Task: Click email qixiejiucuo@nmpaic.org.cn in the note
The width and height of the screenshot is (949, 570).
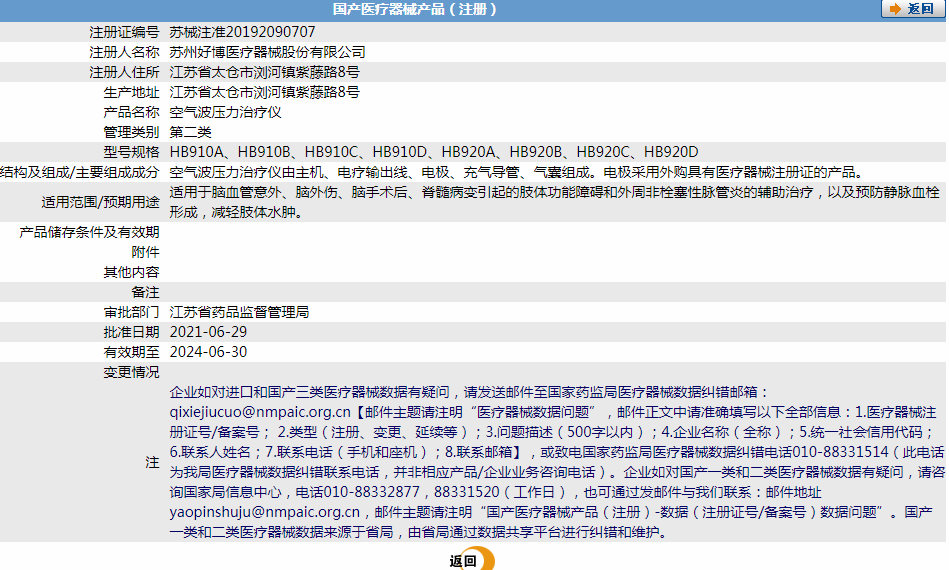Action: point(260,412)
